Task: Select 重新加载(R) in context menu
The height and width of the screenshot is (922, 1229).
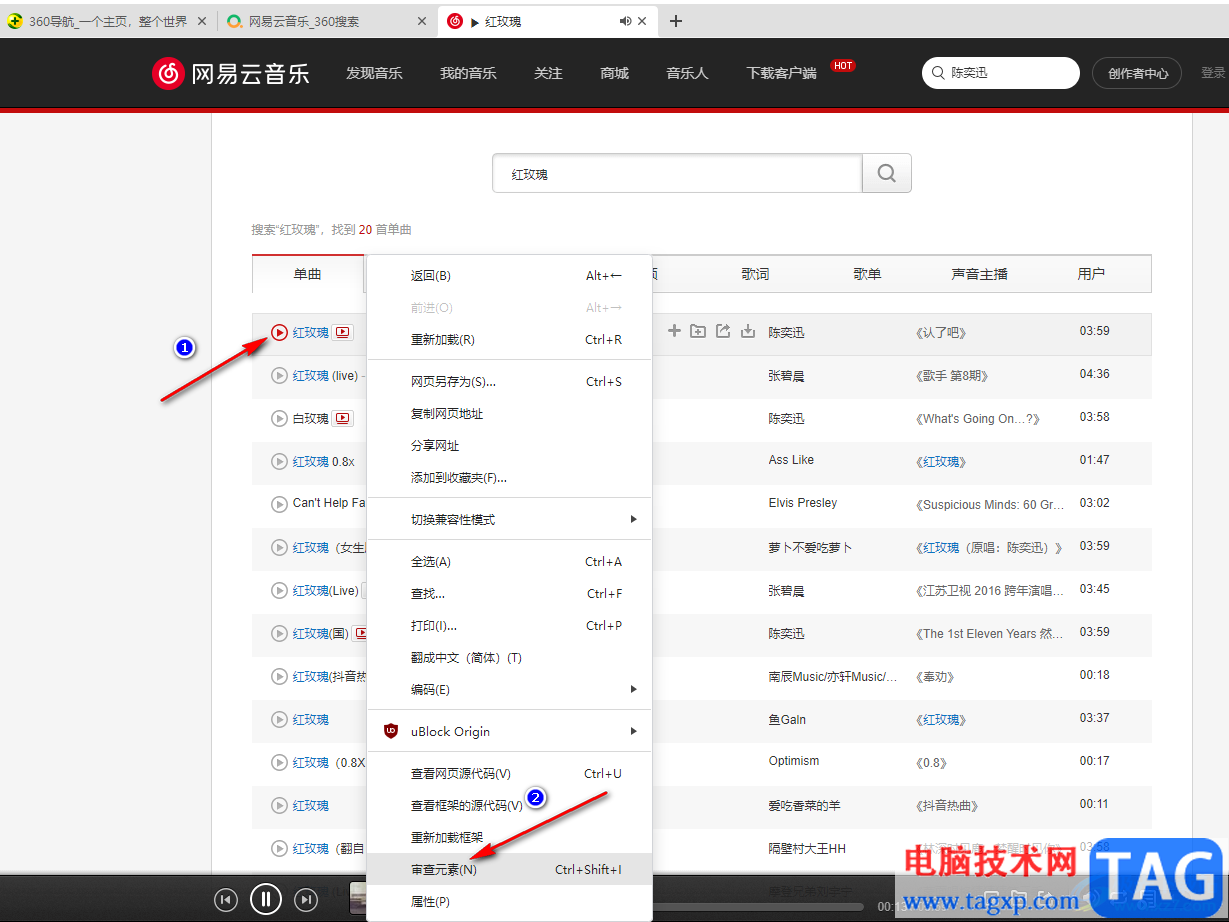Action: (510, 339)
